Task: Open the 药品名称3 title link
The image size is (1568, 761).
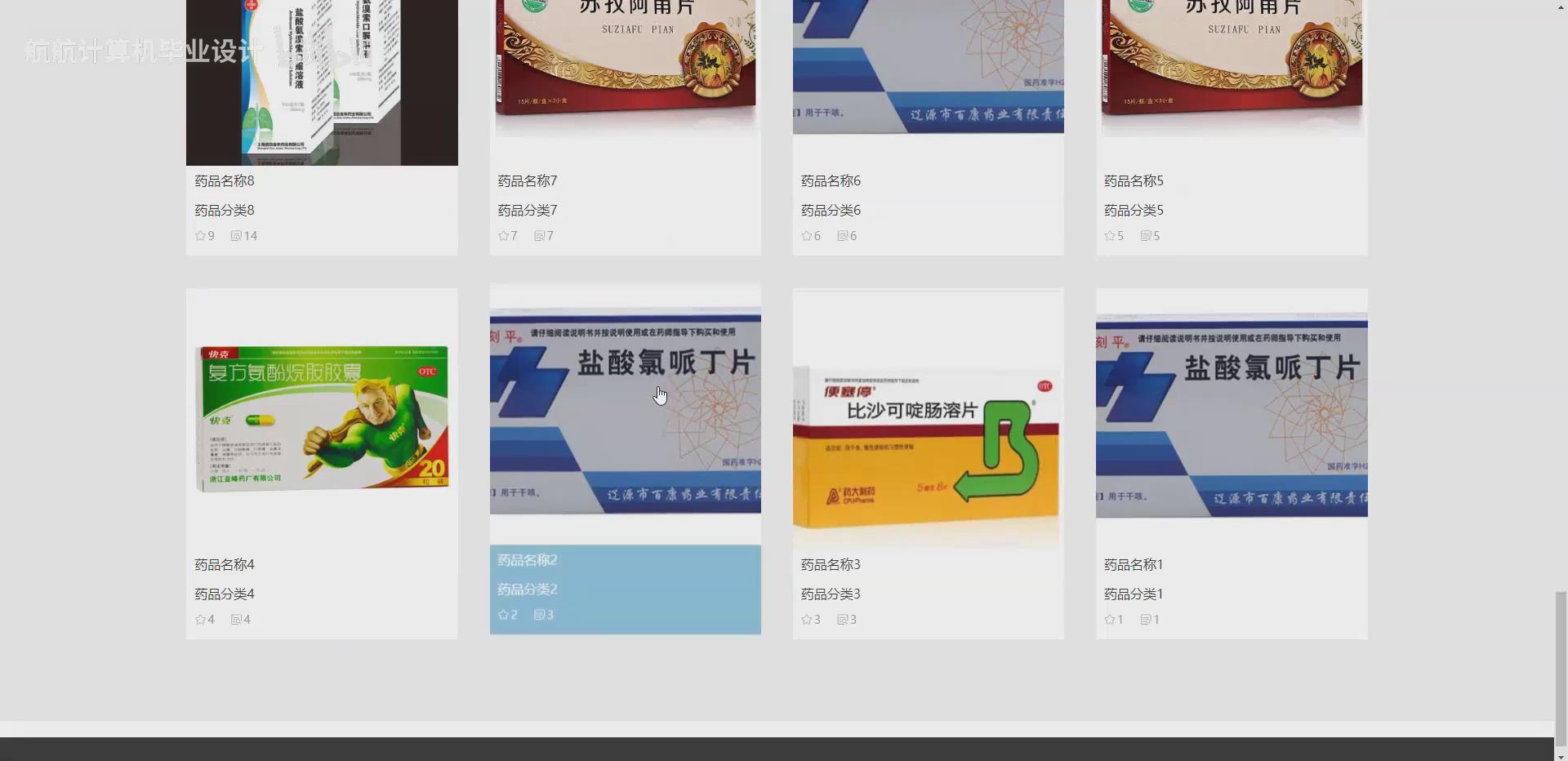Action: 831,565
